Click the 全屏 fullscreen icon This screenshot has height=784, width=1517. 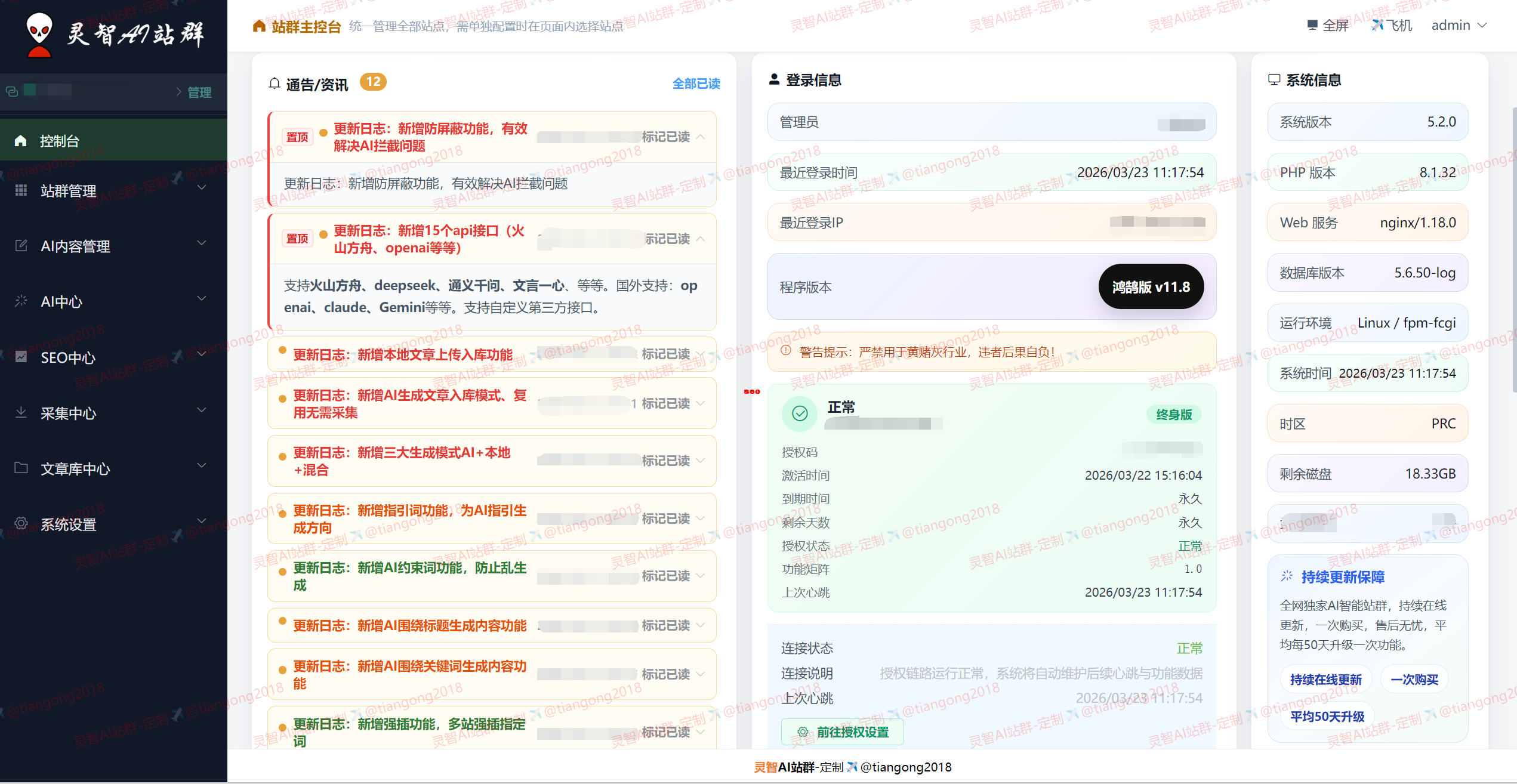1311,24
